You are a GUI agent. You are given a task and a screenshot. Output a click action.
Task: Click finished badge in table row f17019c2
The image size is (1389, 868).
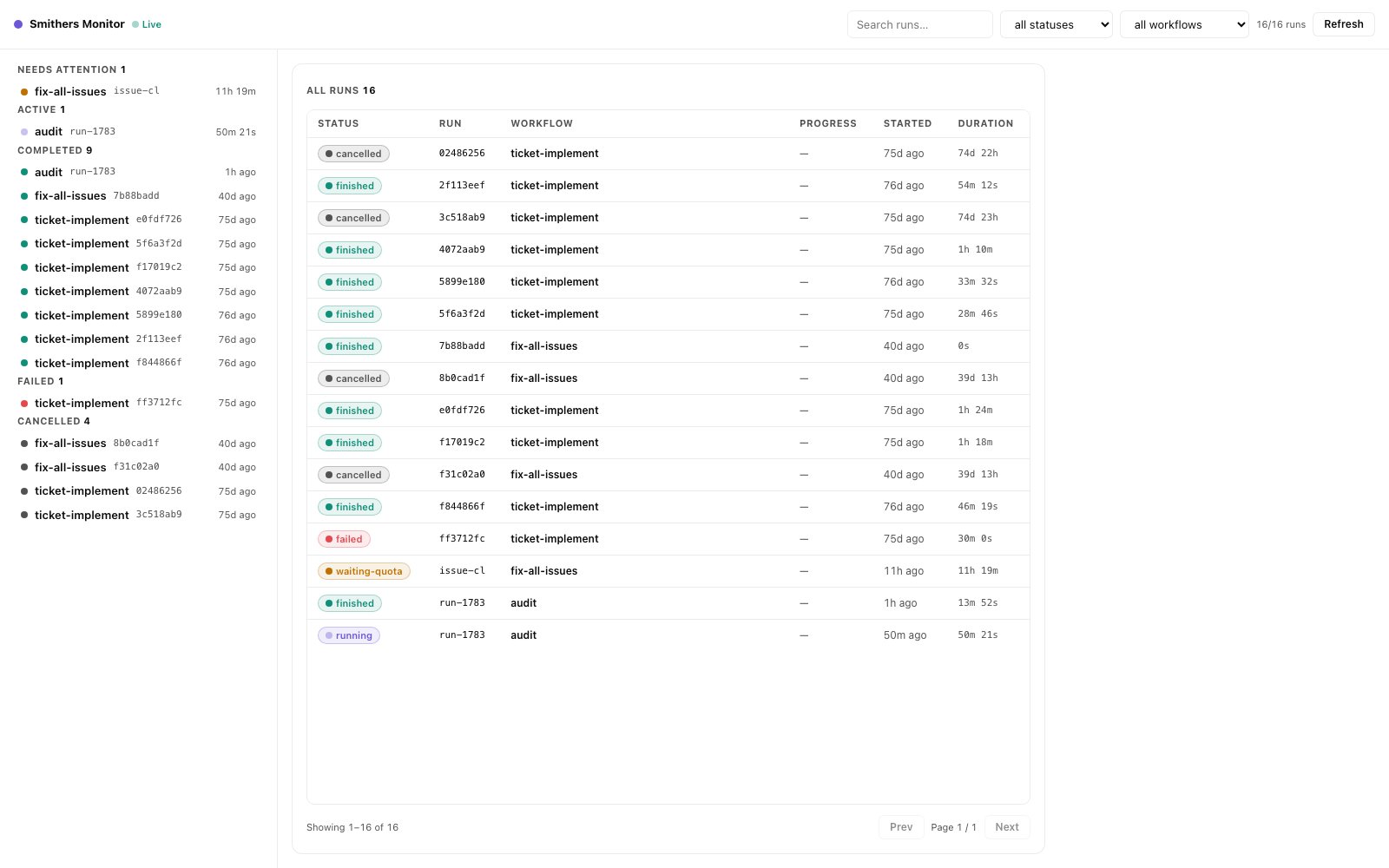(x=350, y=443)
